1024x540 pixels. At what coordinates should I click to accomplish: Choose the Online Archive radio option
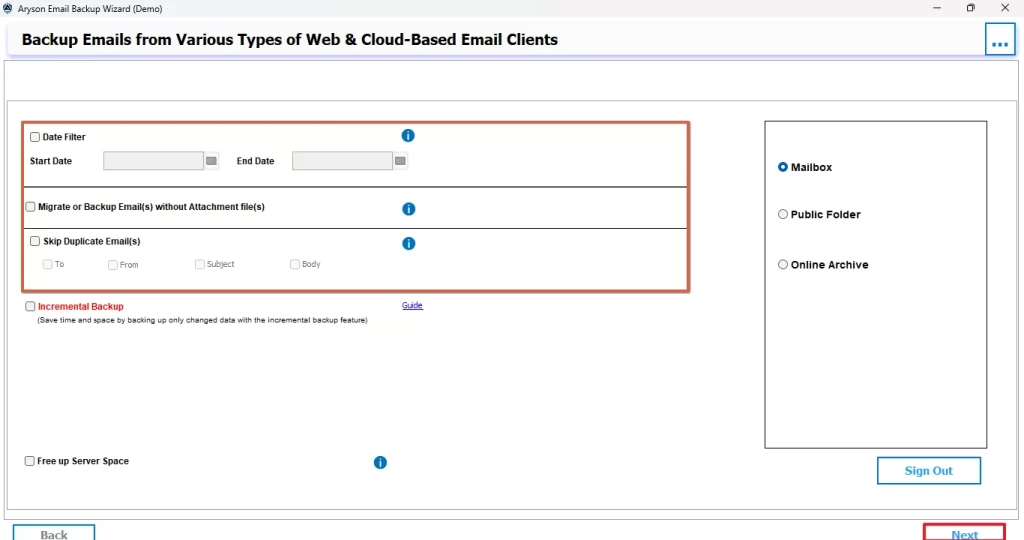point(783,265)
